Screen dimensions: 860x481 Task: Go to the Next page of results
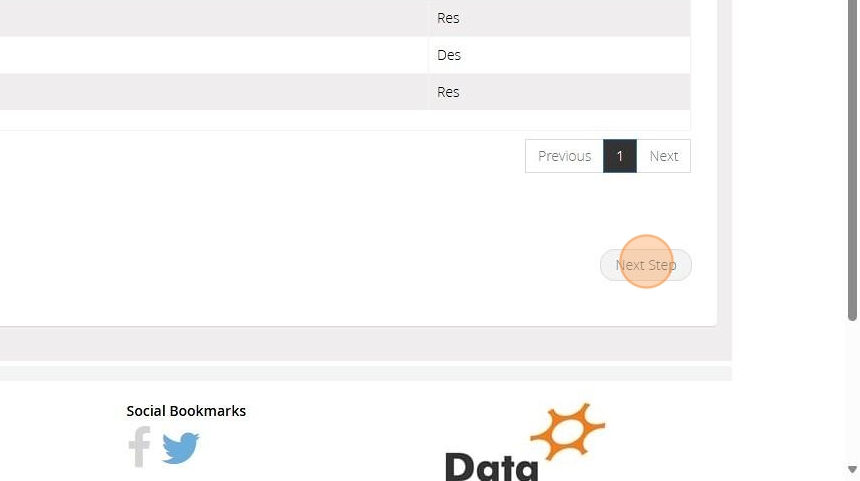click(x=664, y=156)
